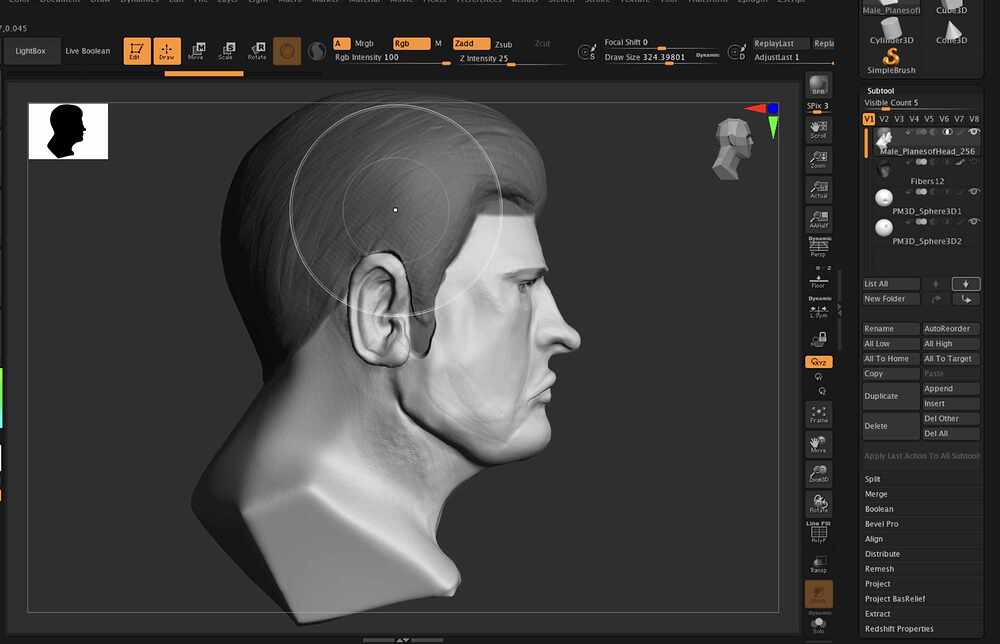
Task: Click the Draw Size slider
Action: tap(663, 57)
